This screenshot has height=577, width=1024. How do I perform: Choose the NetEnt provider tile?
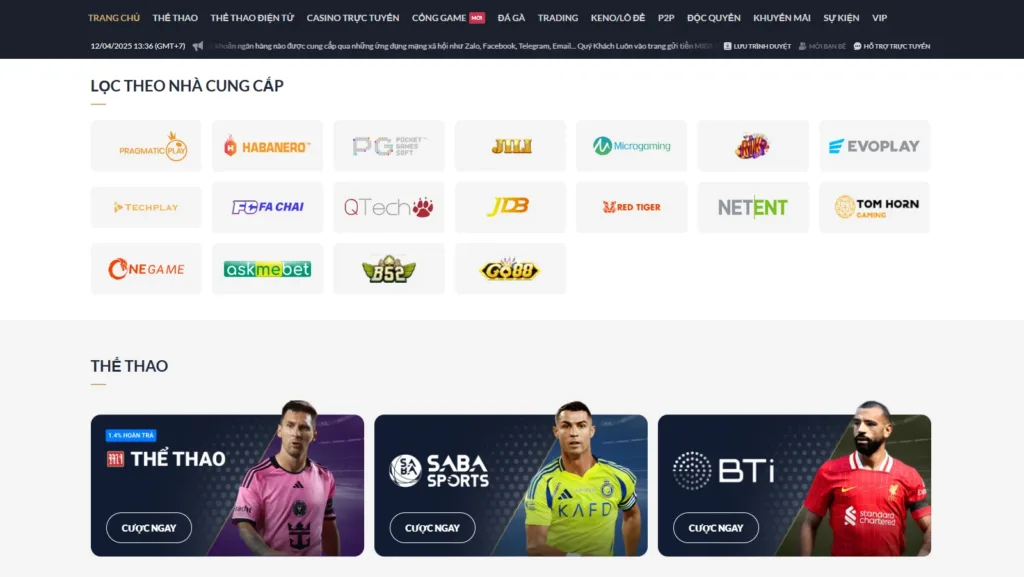753,207
